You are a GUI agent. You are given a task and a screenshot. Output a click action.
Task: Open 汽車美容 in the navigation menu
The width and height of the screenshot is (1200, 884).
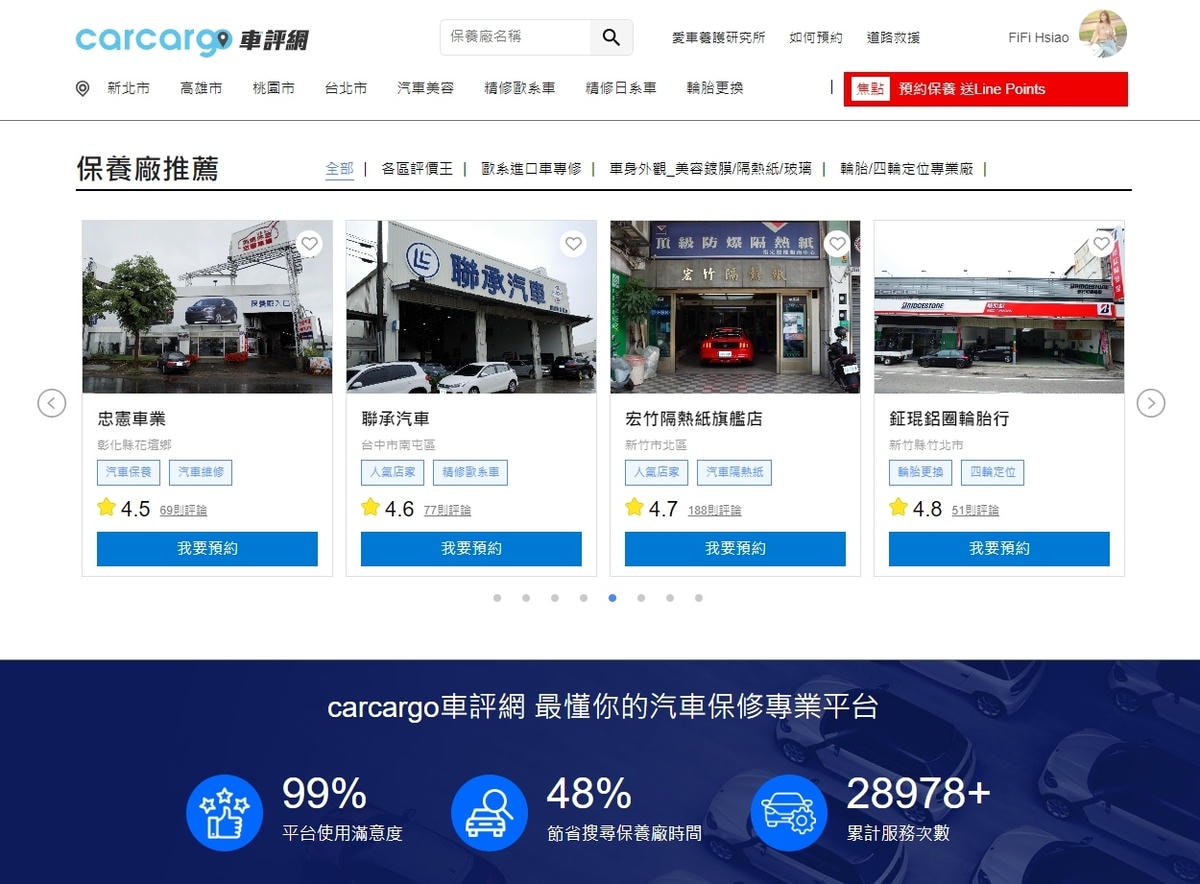pyautogui.click(x=425, y=88)
